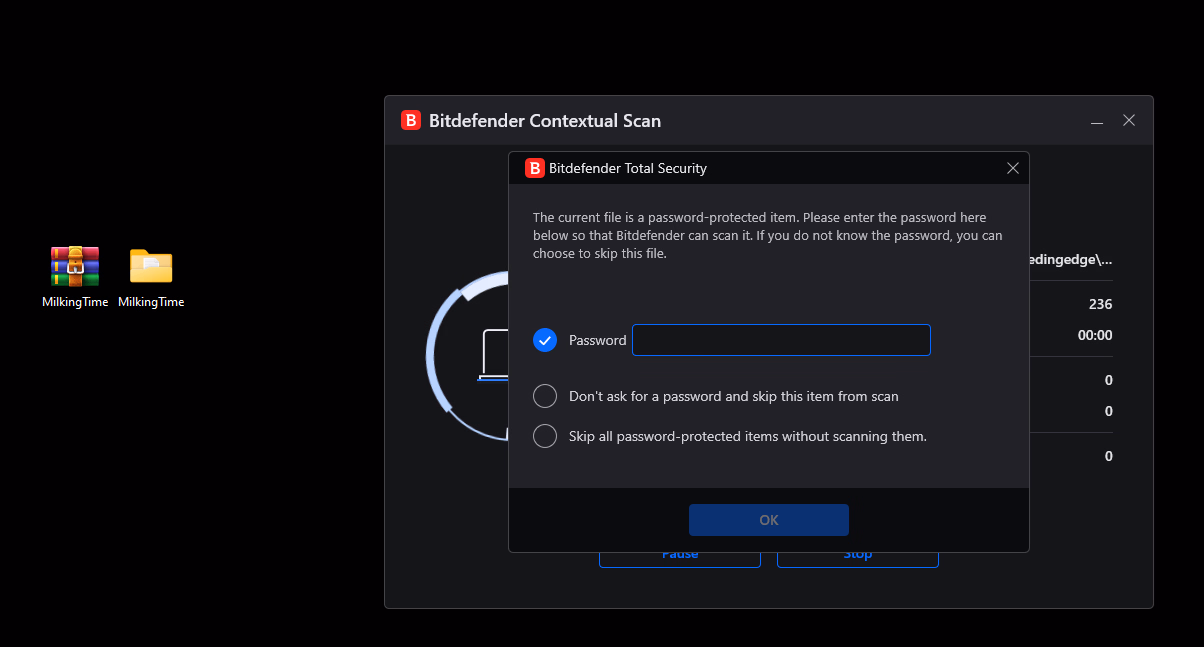Open the MilkingTime RAR archive icon
This screenshot has height=647, width=1204.
pos(75,266)
